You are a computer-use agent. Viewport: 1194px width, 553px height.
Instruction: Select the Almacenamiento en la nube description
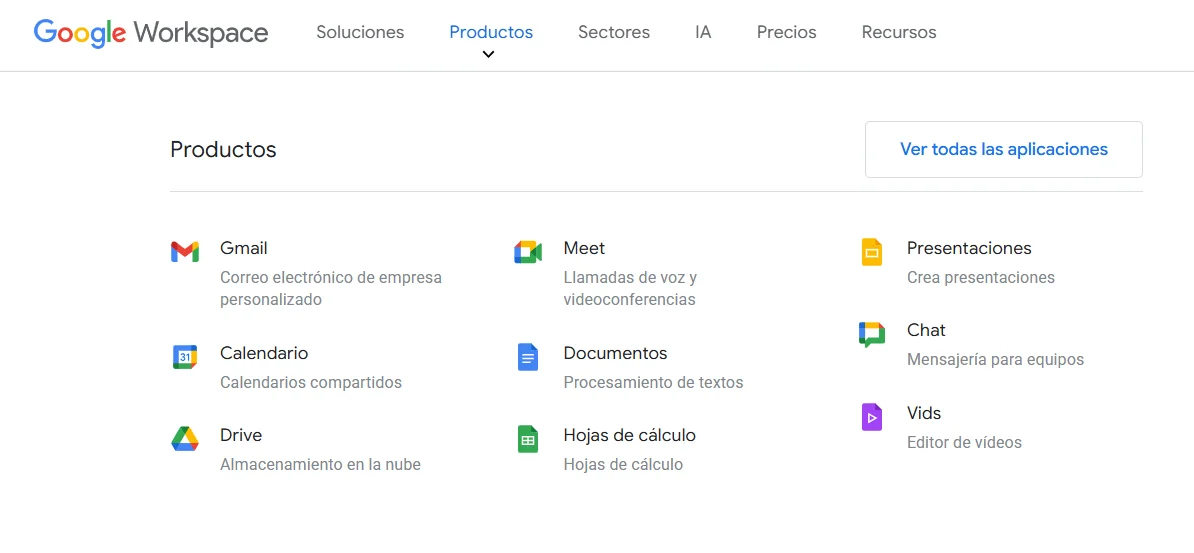coord(320,464)
